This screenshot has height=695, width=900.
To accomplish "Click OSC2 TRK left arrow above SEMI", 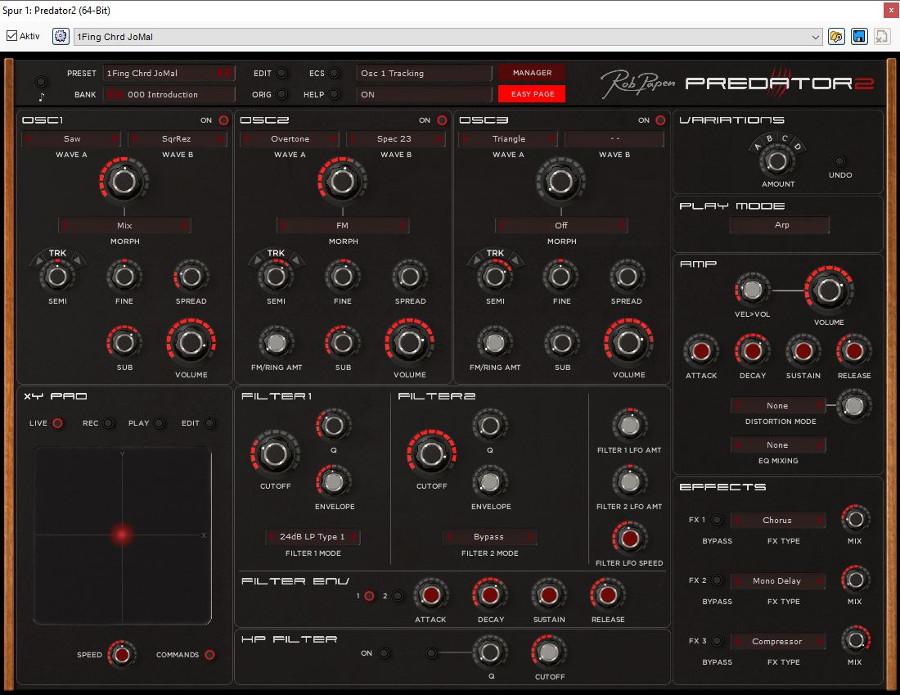I will (256, 261).
